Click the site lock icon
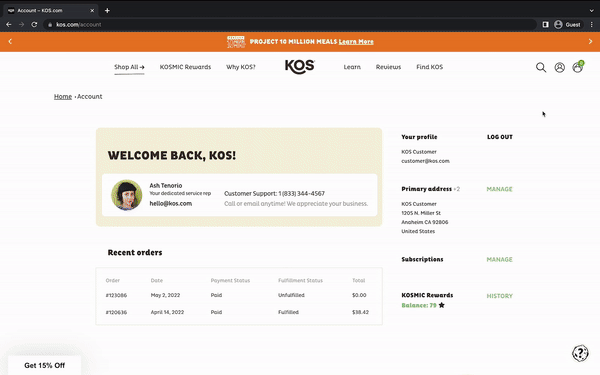Viewport: 600px width, 375px height. [x=50, y=24]
